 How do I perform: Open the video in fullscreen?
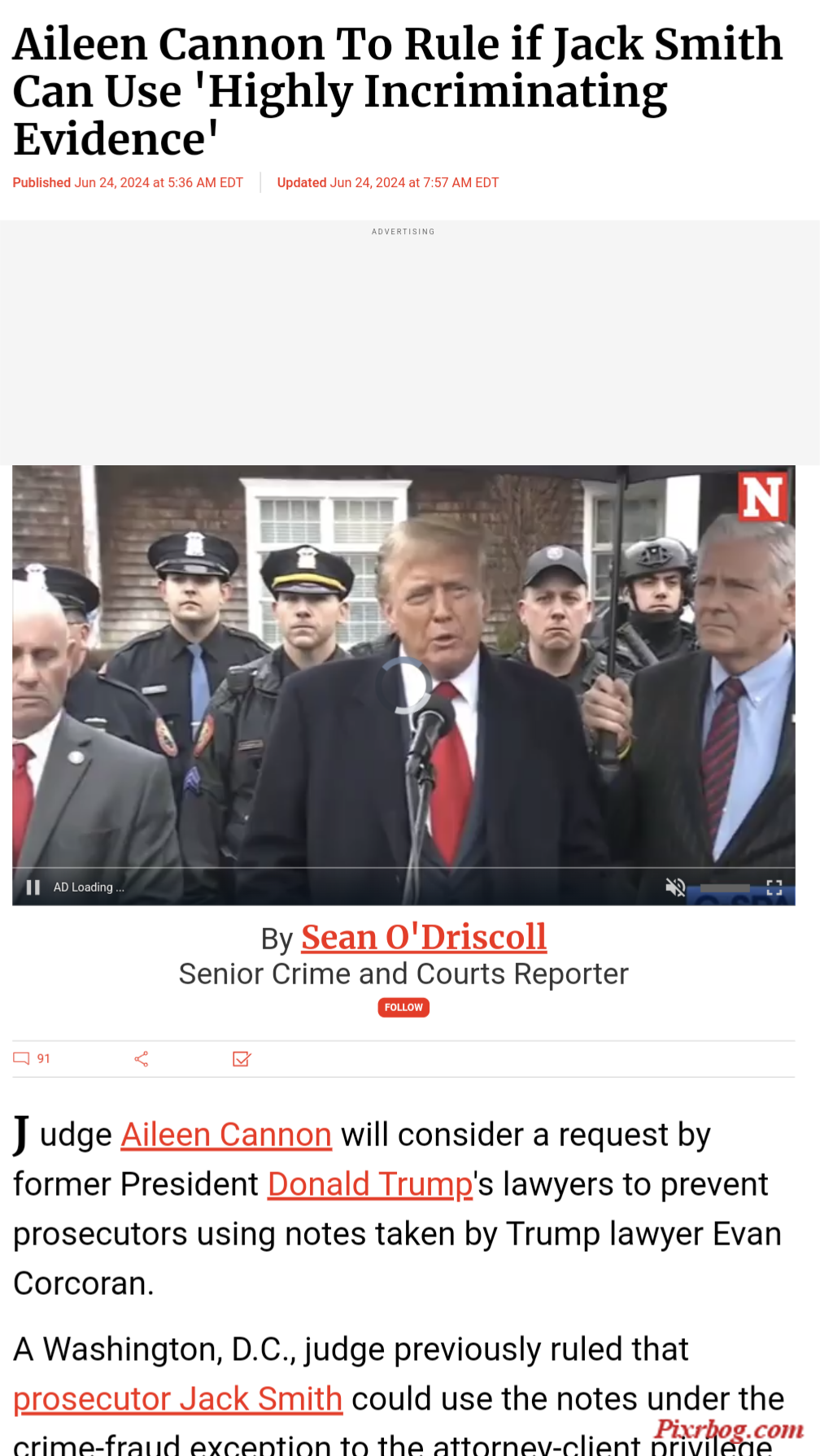774,887
